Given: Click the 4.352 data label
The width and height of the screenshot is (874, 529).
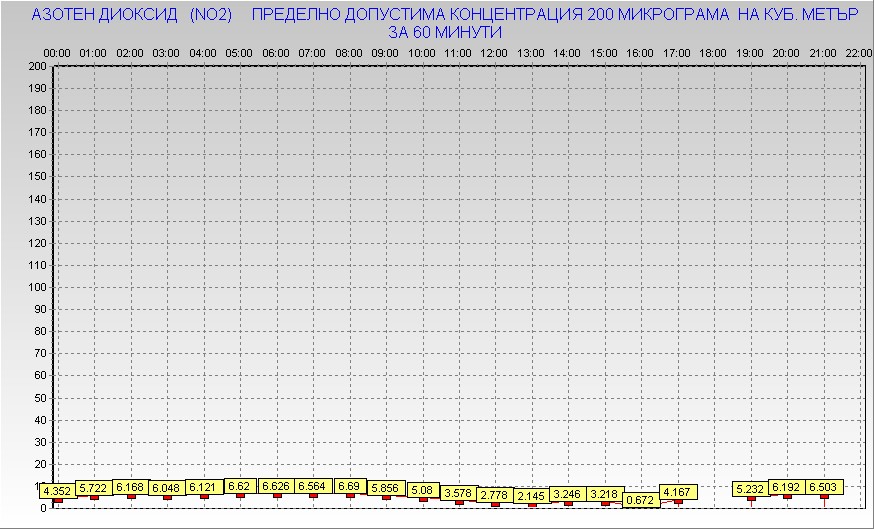Looking at the screenshot, I should pyautogui.click(x=57, y=491).
